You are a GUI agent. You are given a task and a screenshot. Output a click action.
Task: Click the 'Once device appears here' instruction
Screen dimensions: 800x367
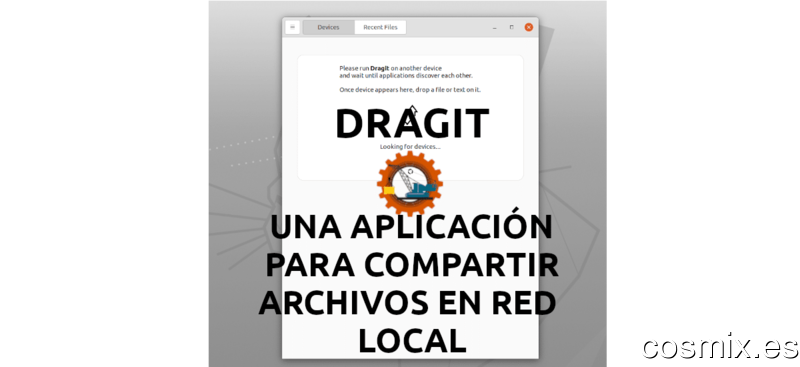pyautogui.click(x=410, y=90)
